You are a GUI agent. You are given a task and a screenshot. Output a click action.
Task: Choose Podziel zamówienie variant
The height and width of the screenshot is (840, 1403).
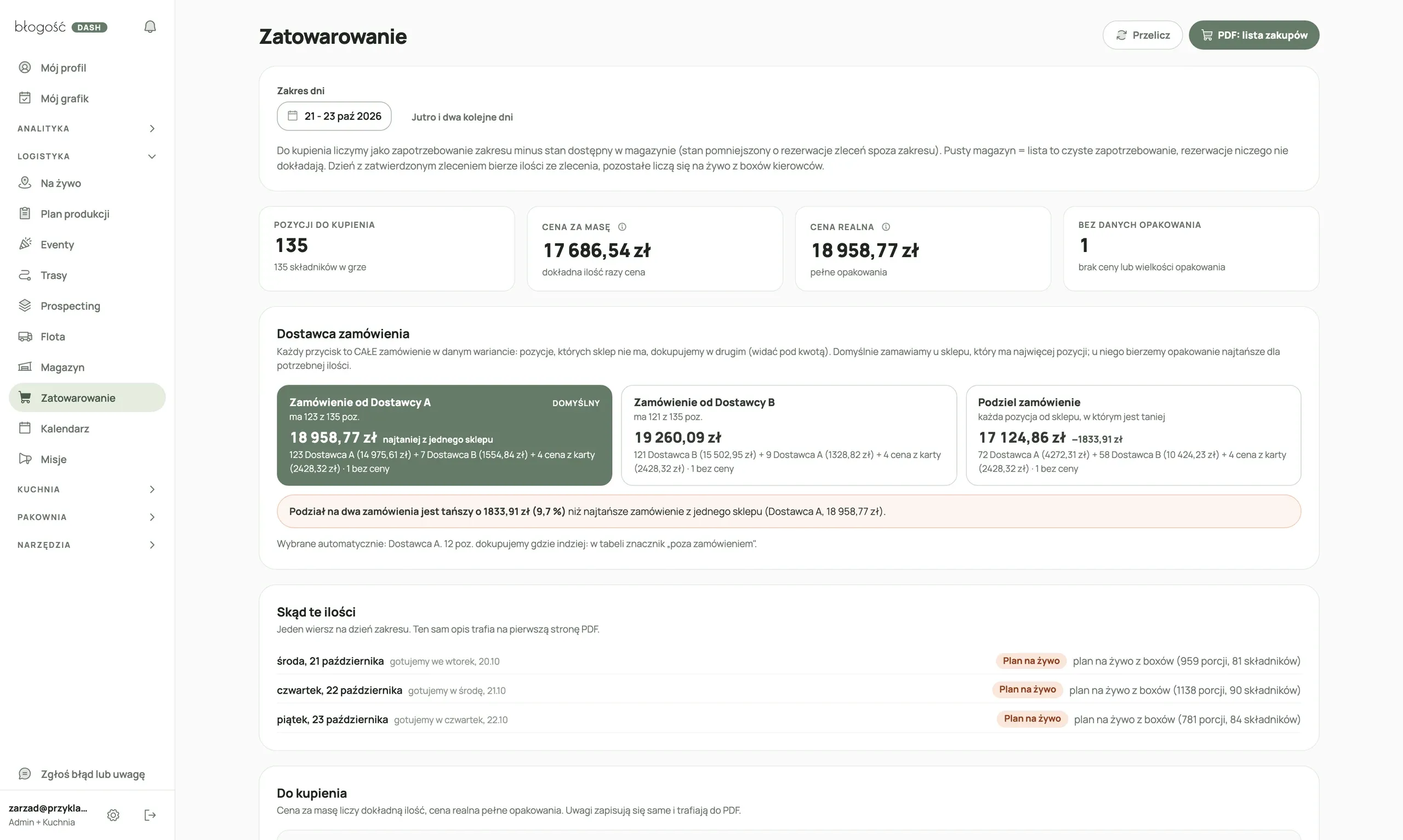click(1133, 435)
